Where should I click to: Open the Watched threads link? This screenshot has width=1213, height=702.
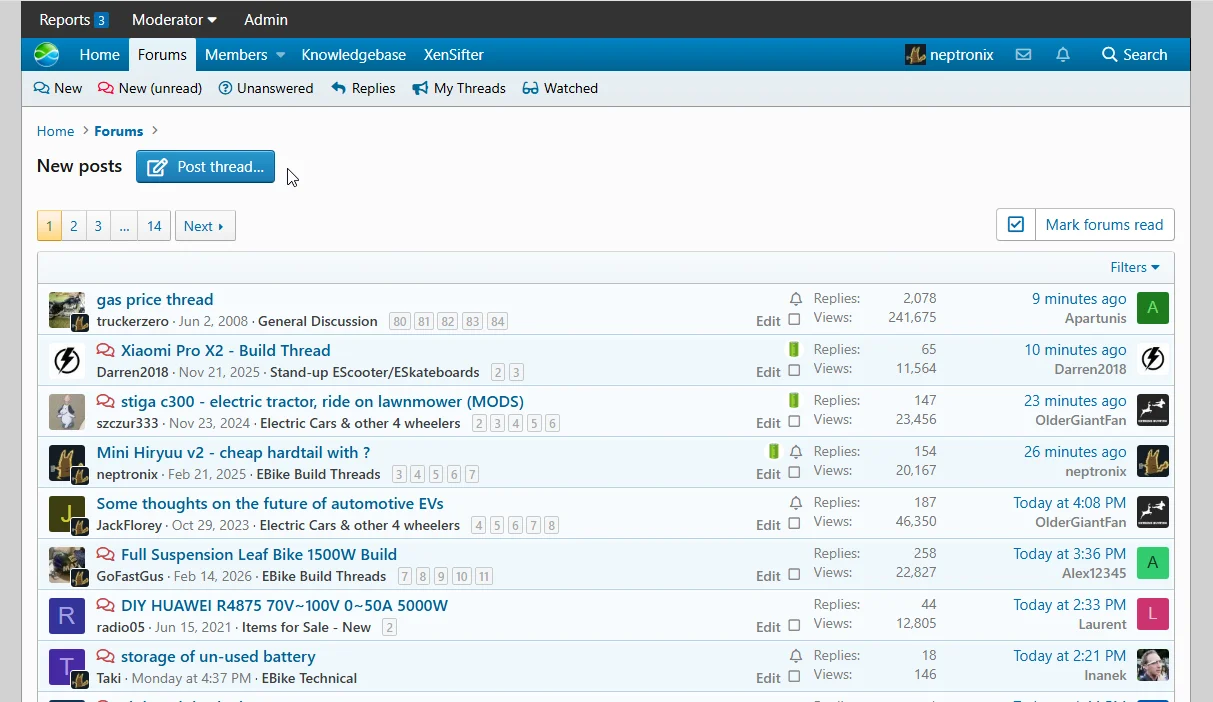[560, 88]
